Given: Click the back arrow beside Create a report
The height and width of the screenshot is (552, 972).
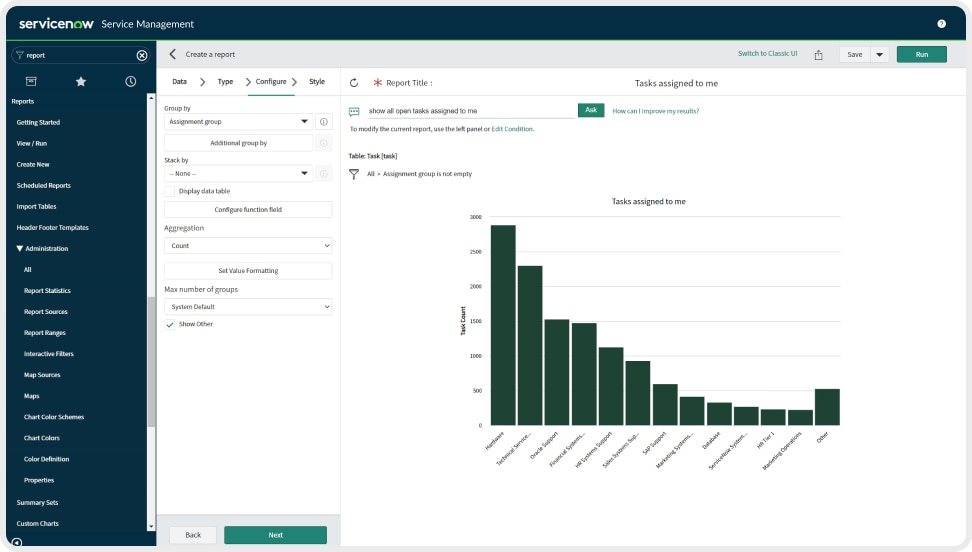Looking at the screenshot, I should click(173, 54).
